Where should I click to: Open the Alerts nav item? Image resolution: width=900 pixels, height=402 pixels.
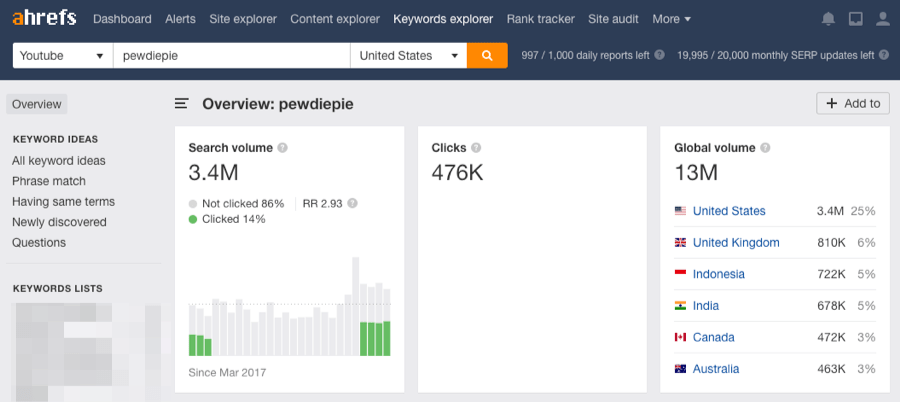tap(180, 19)
